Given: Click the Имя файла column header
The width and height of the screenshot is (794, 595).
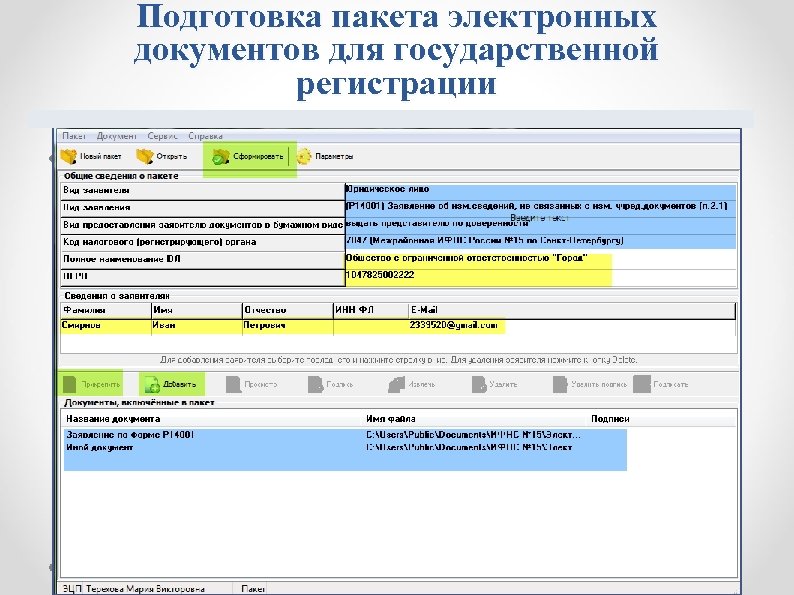Looking at the screenshot, I should click(390, 419).
